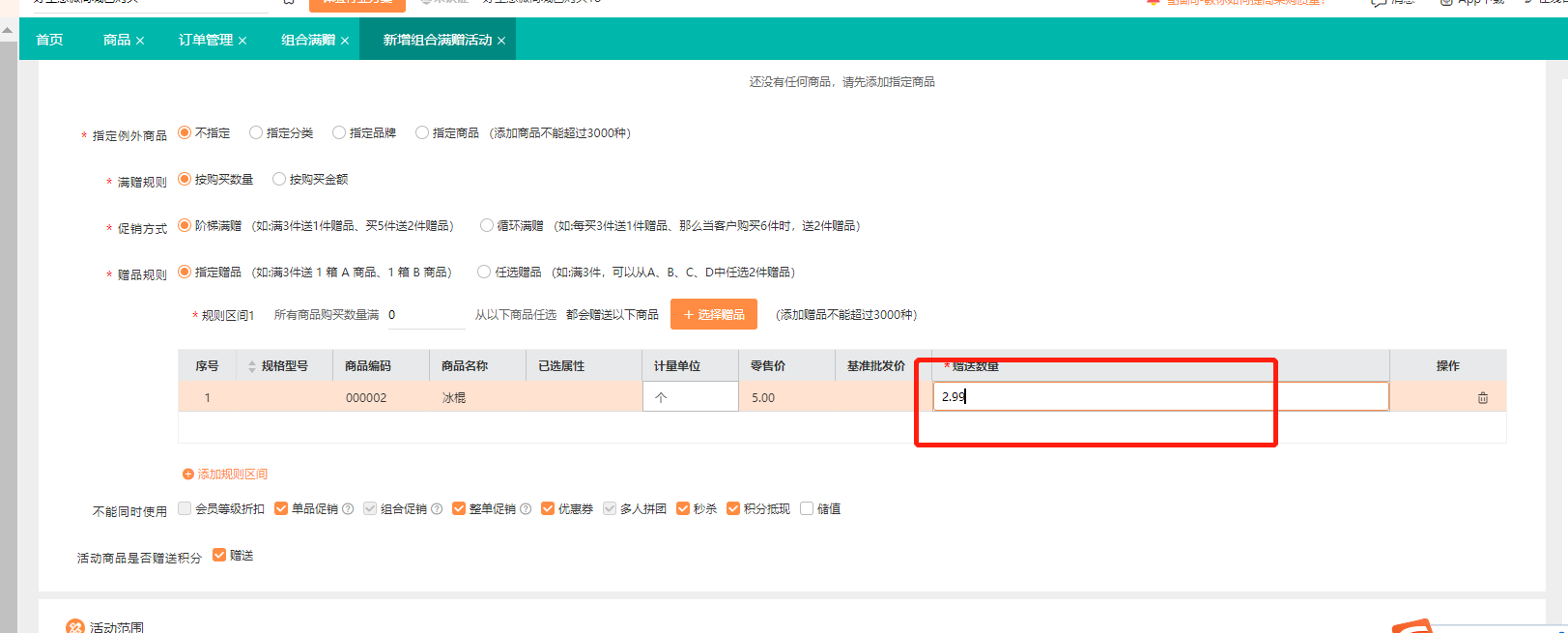Switch to the 首页 tab

point(49,40)
